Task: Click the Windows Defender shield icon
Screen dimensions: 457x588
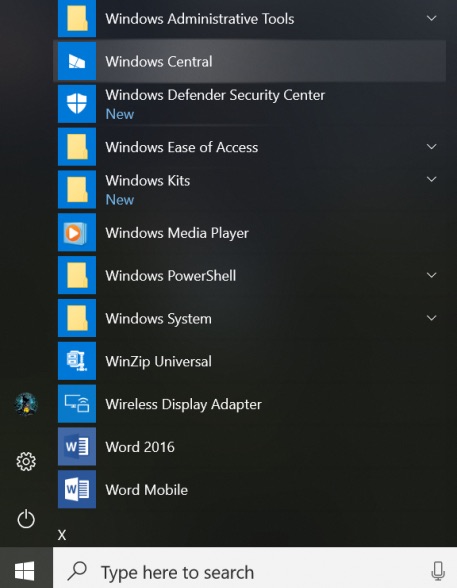Action: [77, 104]
